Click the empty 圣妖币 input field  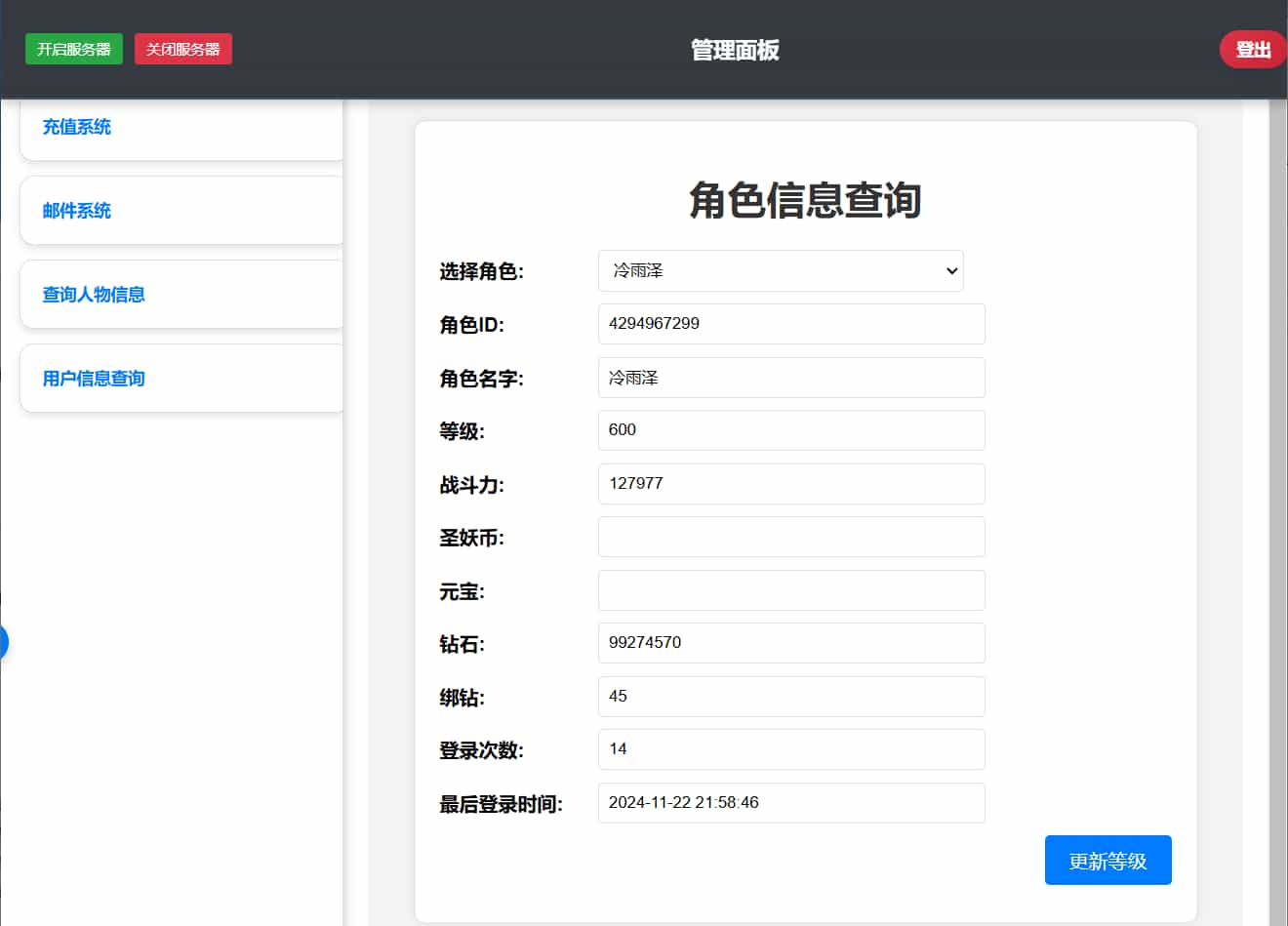pos(790,537)
